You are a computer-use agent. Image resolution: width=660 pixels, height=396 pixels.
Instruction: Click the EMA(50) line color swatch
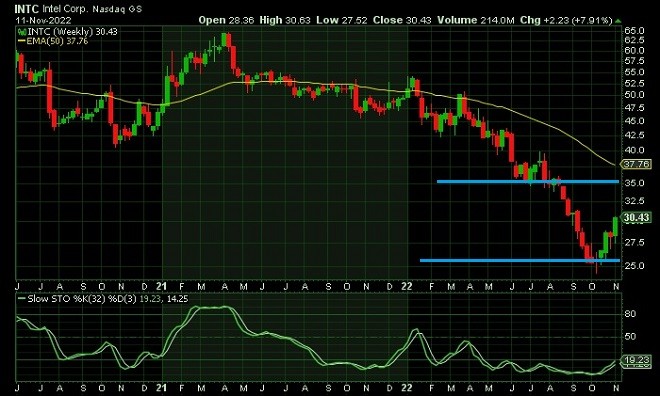[x=22, y=41]
